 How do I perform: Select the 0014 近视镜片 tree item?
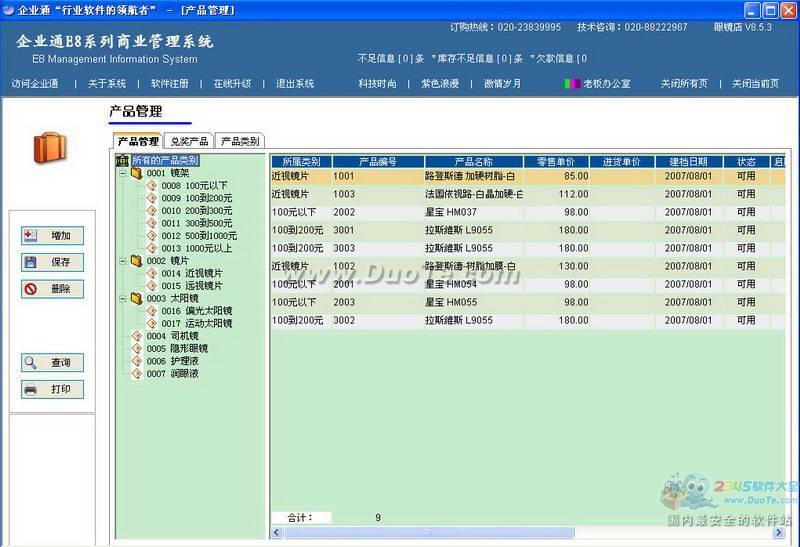click(192, 274)
